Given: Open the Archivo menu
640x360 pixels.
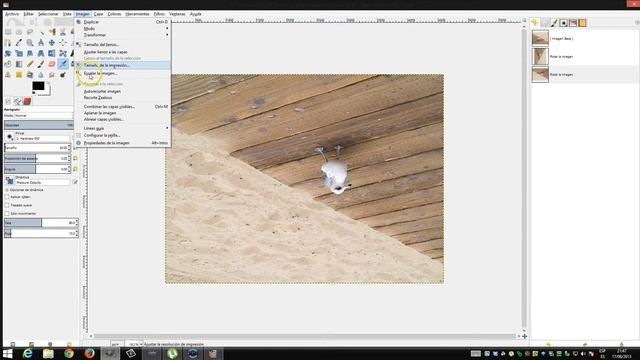Looking at the screenshot, I should click(x=12, y=14).
